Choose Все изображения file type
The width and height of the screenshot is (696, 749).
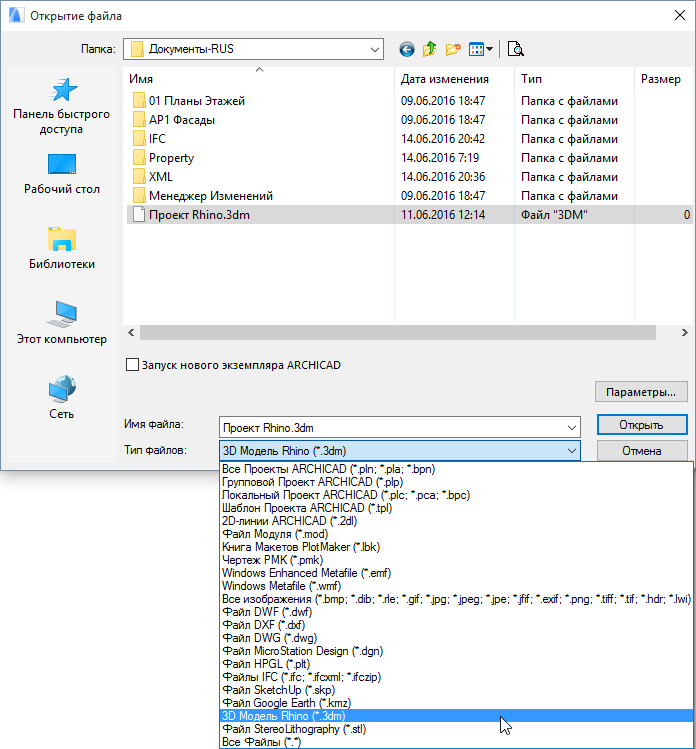pyautogui.click(x=456, y=599)
